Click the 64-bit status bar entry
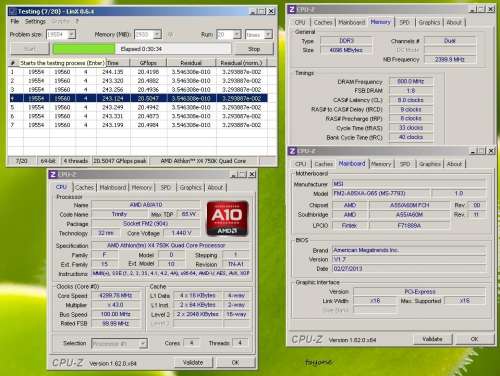This screenshot has width=500, height=376. [x=48, y=161]
